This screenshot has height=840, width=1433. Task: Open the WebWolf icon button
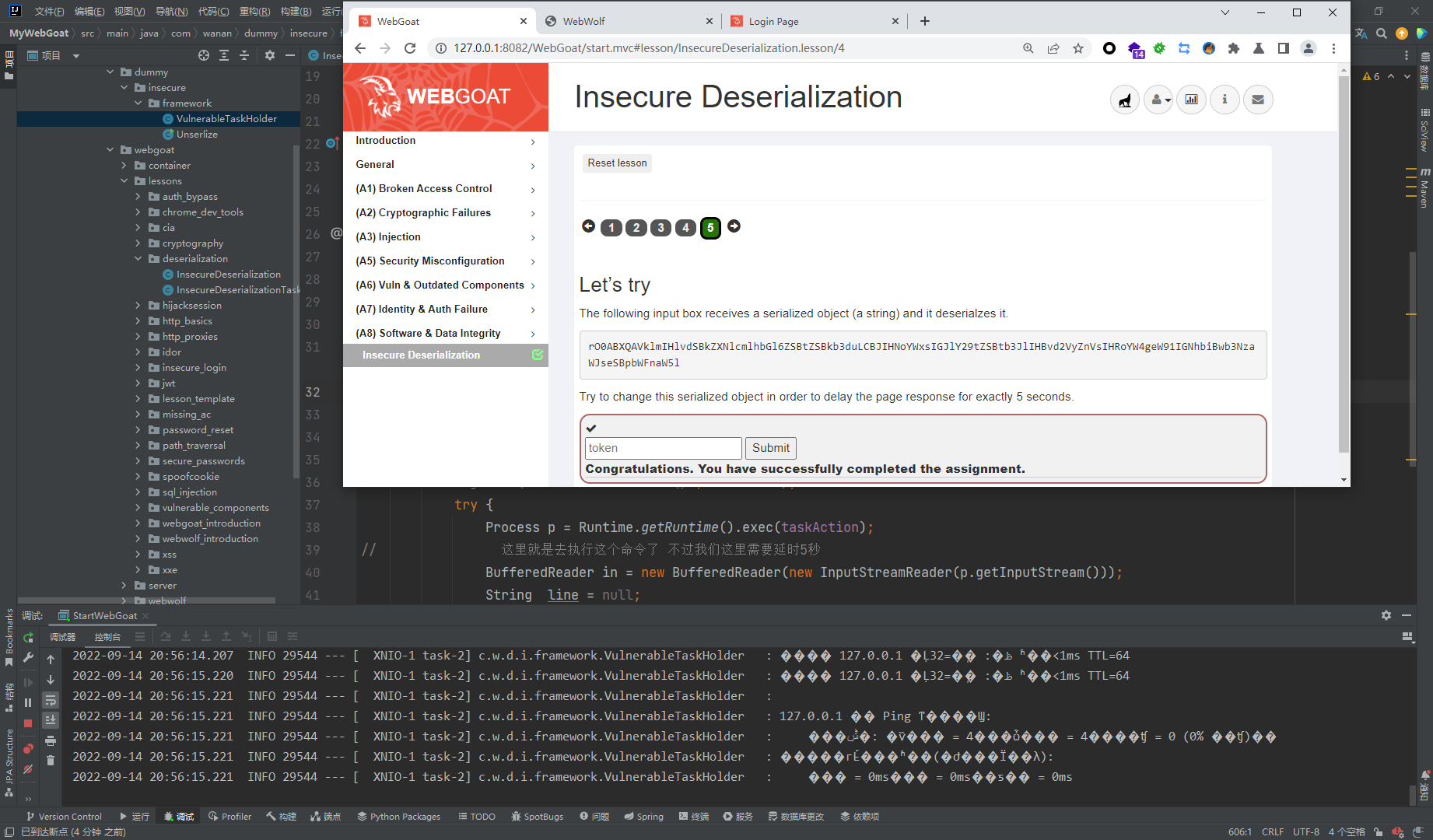click(1125, 100)
